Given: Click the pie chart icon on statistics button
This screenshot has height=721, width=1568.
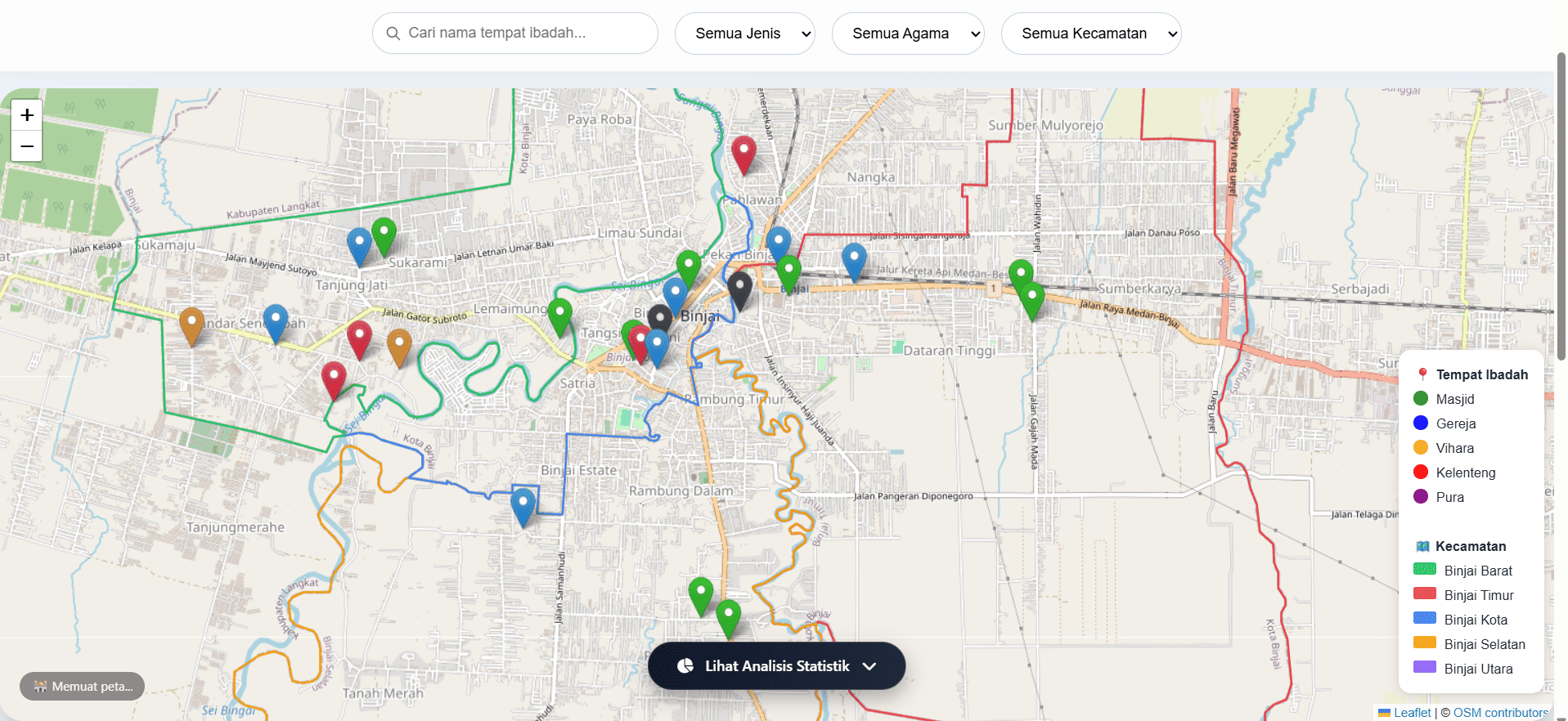Looking at the screenshot, I should tap(685, 666).
